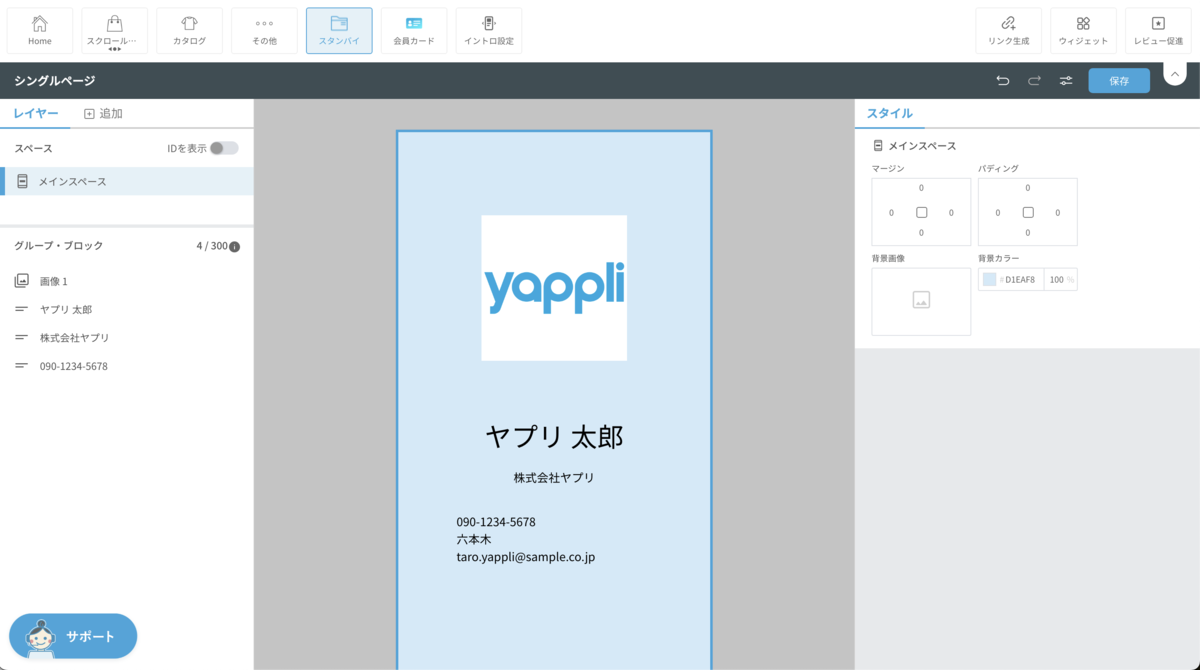Click the redo arrow in header bar
The image size is (1200, 670).
pyautogui.click(x=1035, y=81)
